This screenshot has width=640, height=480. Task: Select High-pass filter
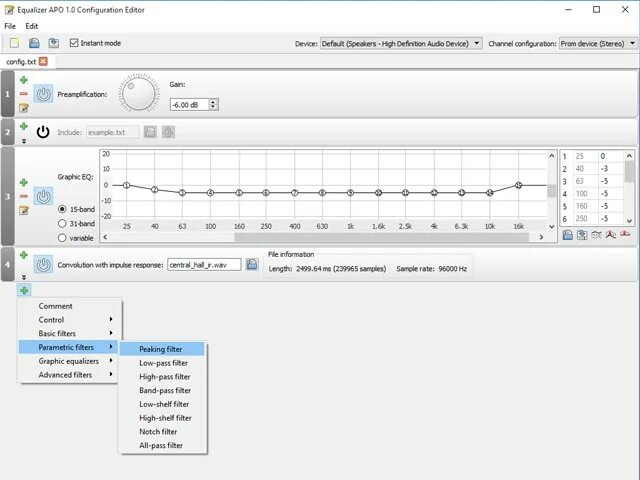[x=162, y=377]
